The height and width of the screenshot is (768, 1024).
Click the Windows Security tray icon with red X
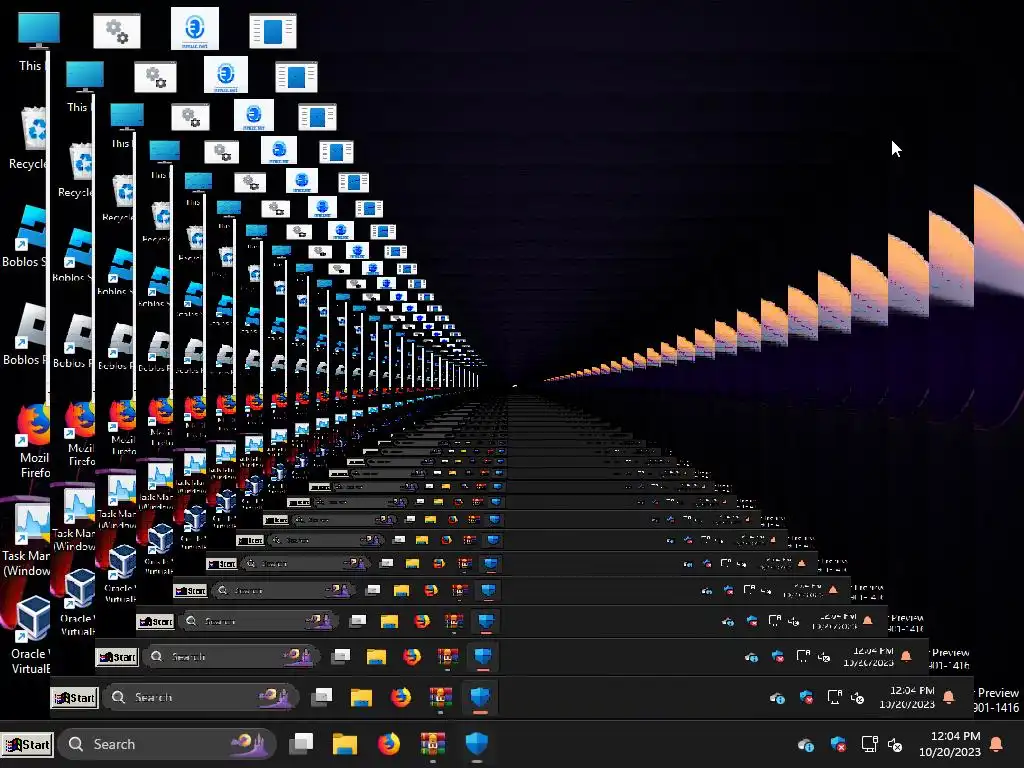(838, 744)
